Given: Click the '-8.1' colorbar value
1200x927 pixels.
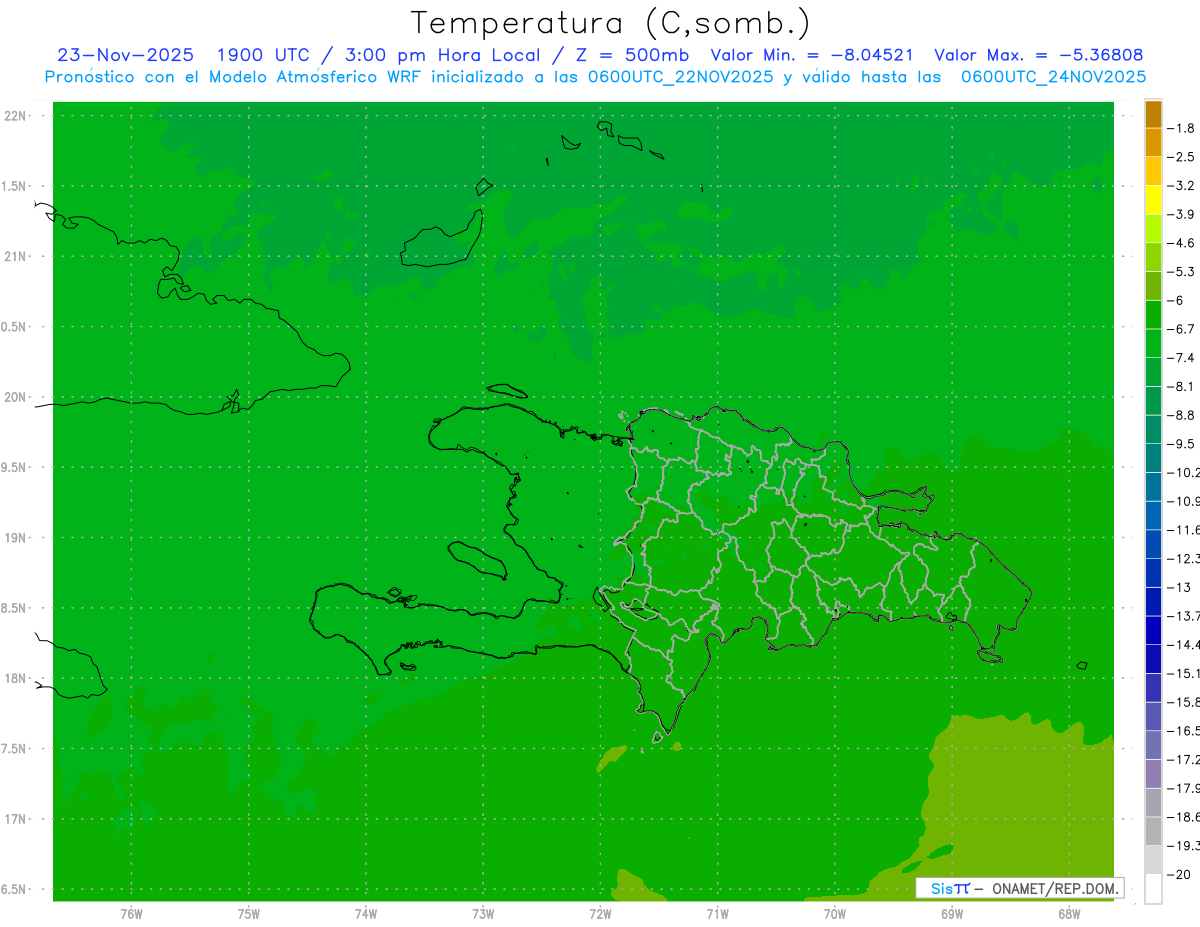Looking at the screenshot, I should pyautogui.click(x=1181, y=386).
